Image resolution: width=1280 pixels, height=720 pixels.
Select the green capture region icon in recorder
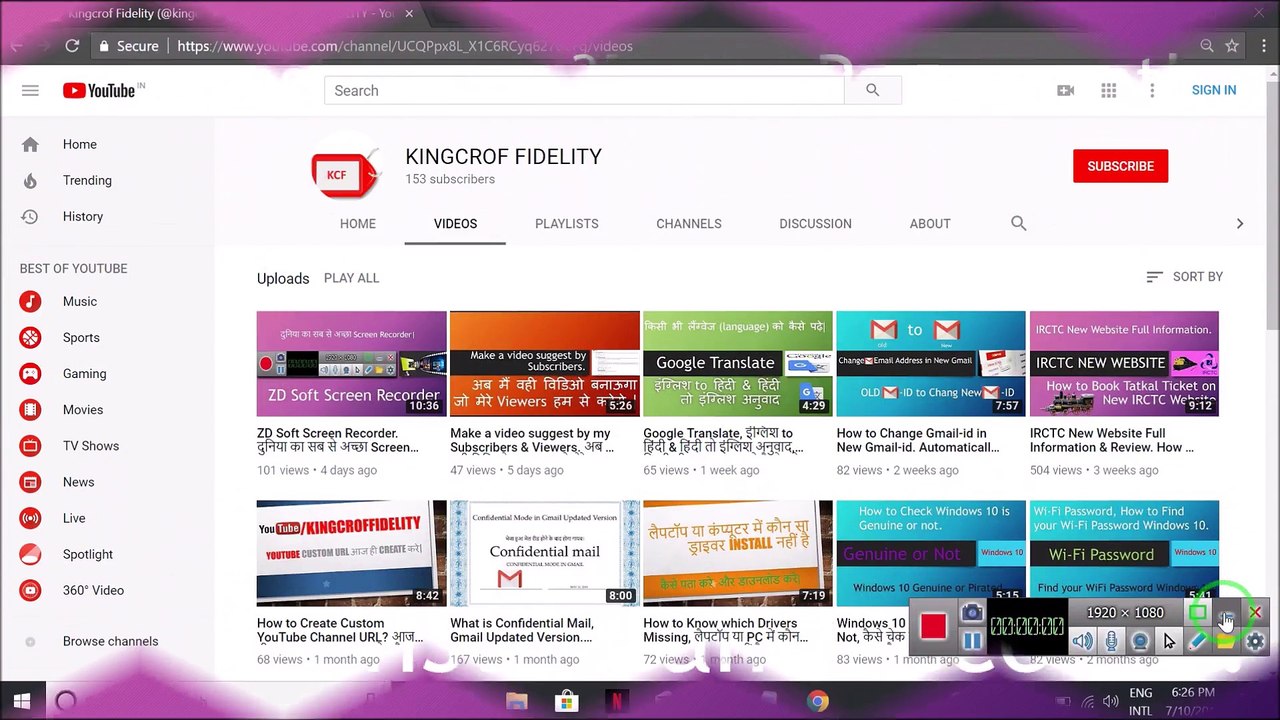coord(1197,612)
